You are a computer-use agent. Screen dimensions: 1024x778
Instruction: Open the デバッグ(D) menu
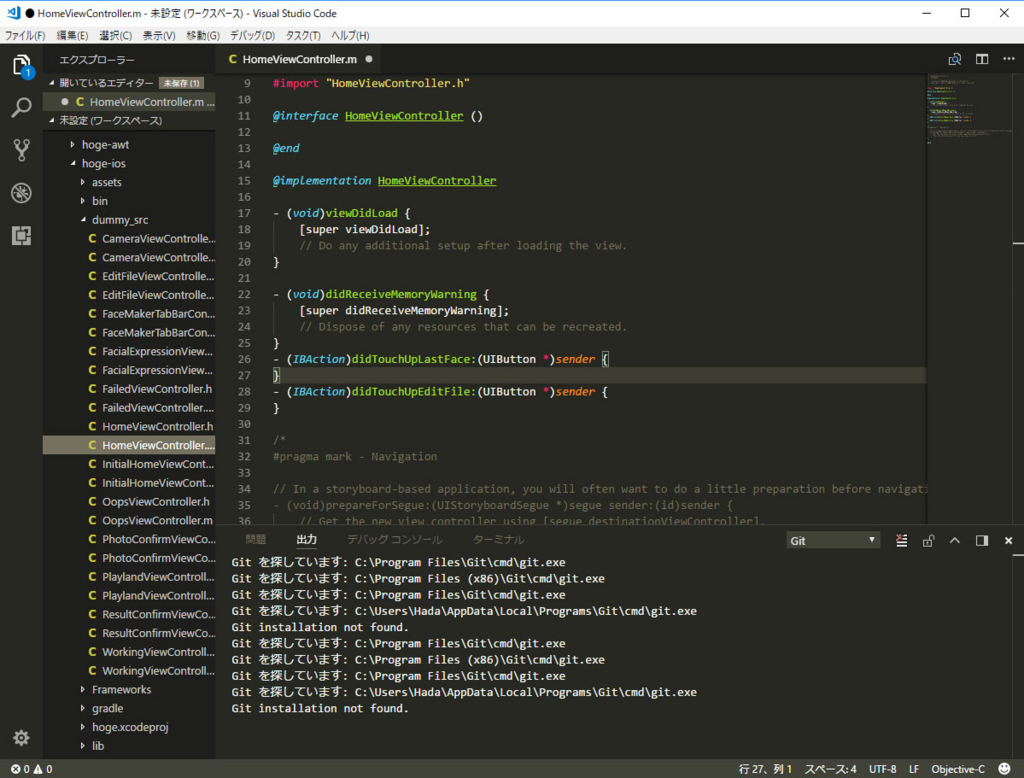(252, 35)
